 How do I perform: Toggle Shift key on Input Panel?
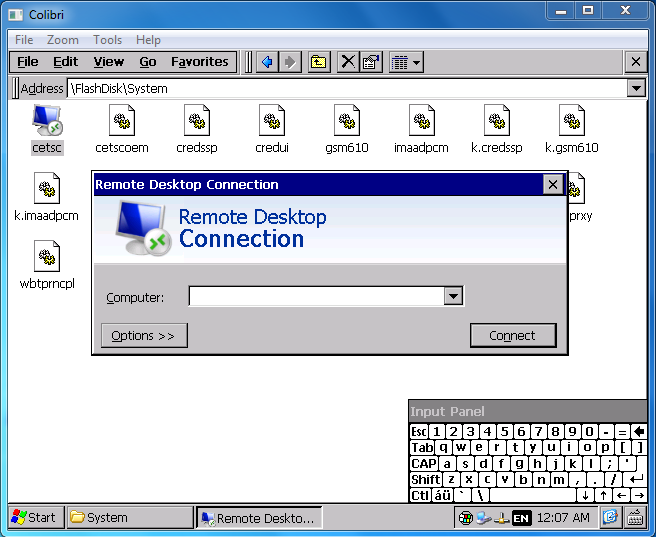(x=425, y=479)
